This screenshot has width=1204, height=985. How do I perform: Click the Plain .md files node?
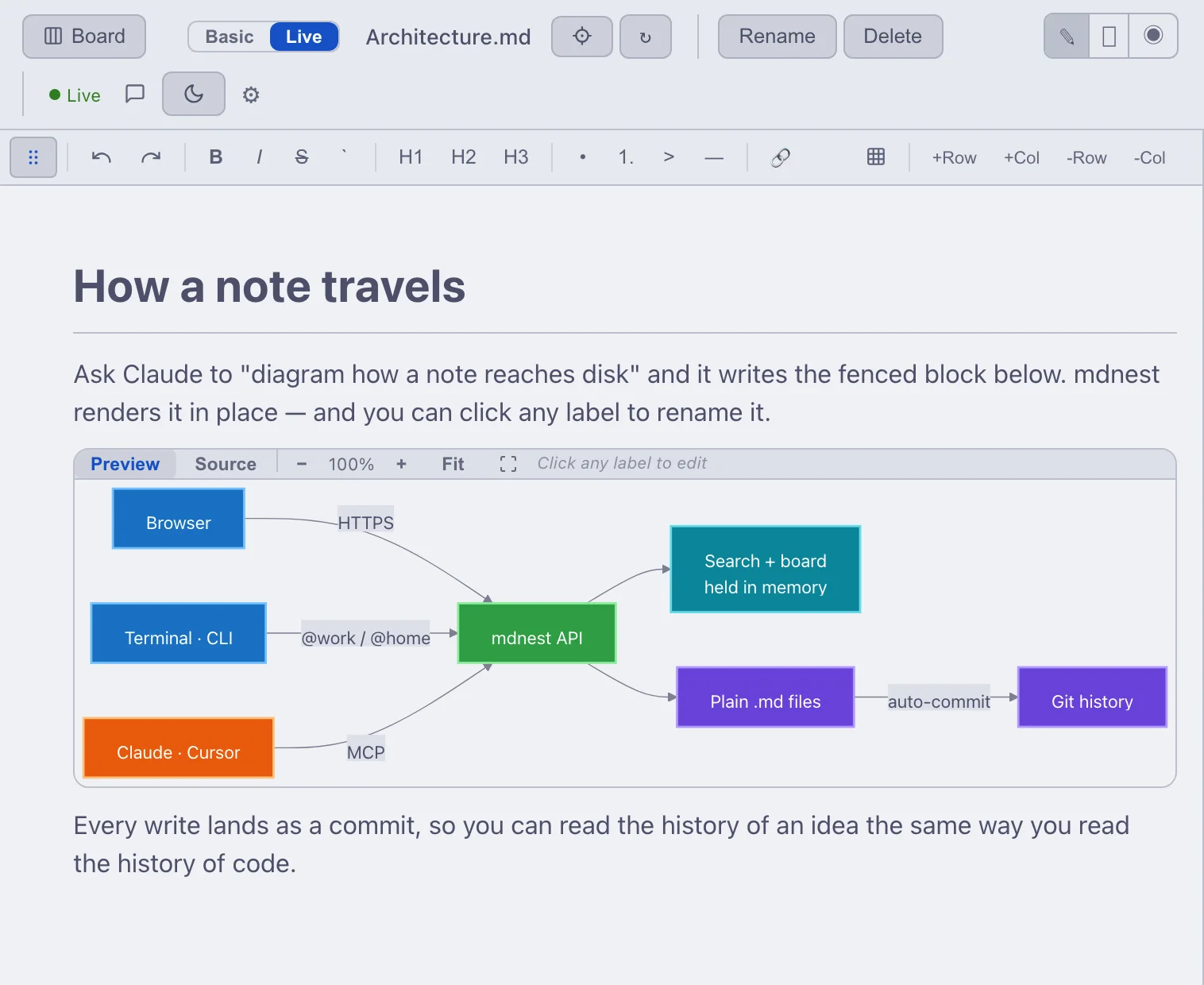[766, 697]
